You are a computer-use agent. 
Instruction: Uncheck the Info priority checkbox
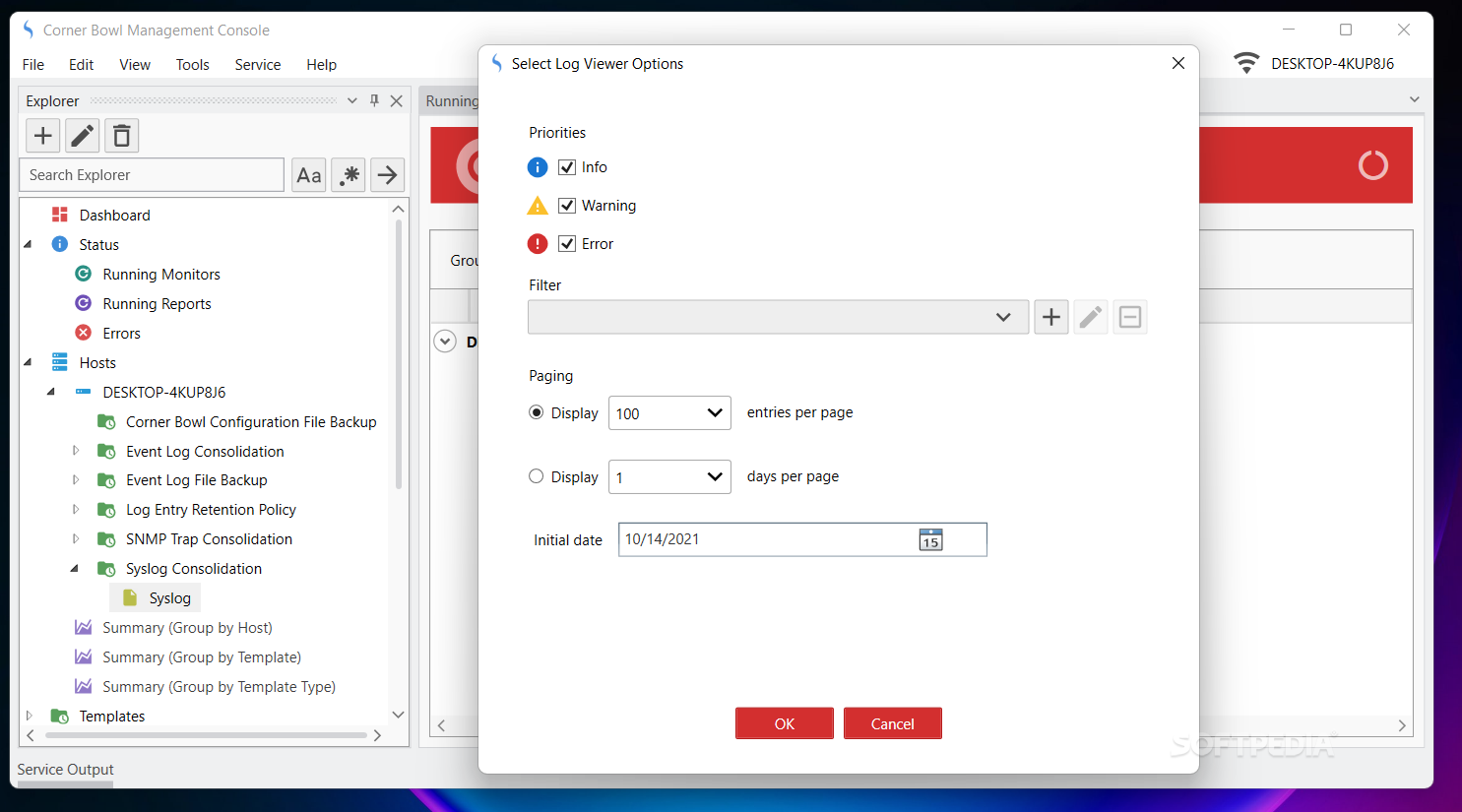[x=567, y=167]
